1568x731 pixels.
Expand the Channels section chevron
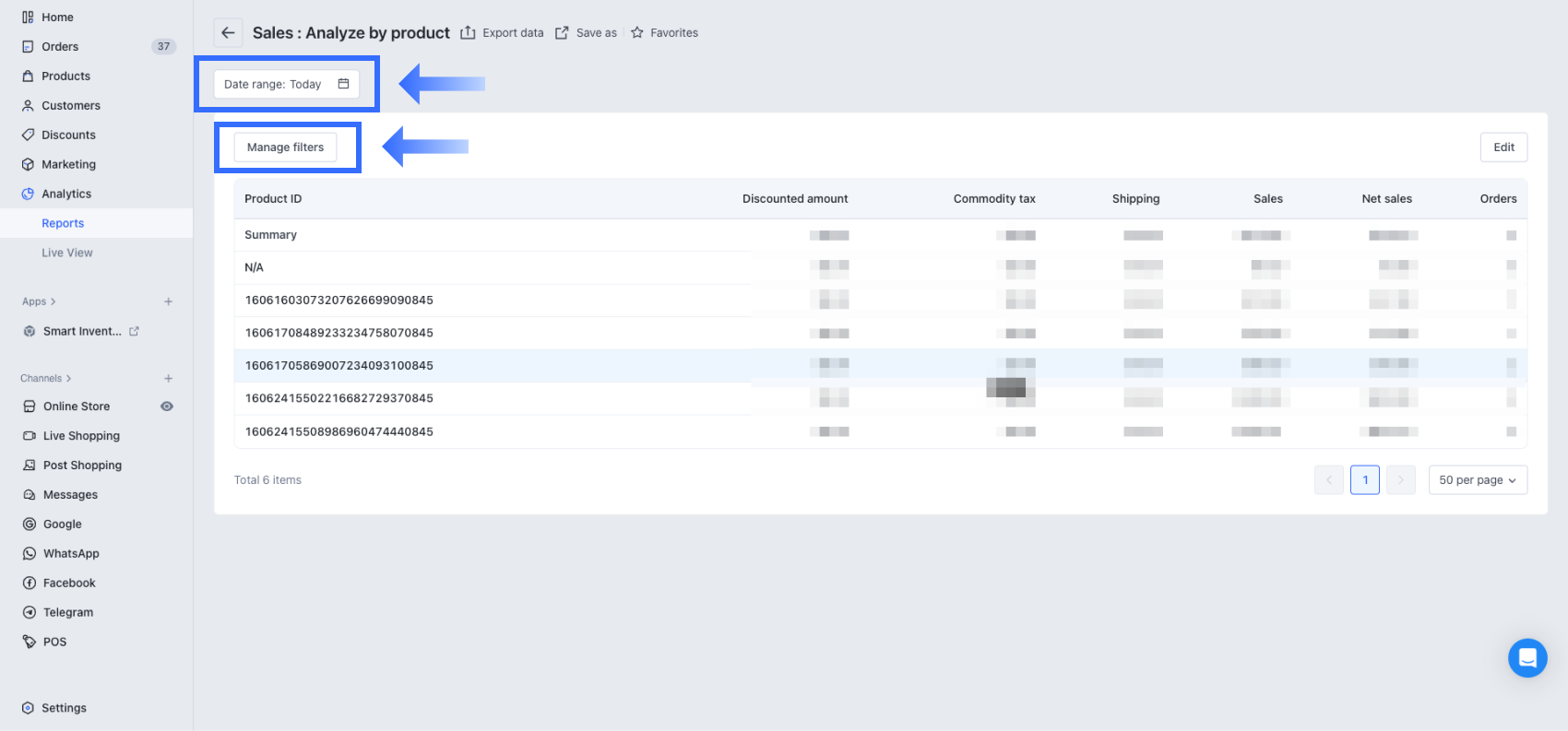pyautogui.click(x=69, y=378)
